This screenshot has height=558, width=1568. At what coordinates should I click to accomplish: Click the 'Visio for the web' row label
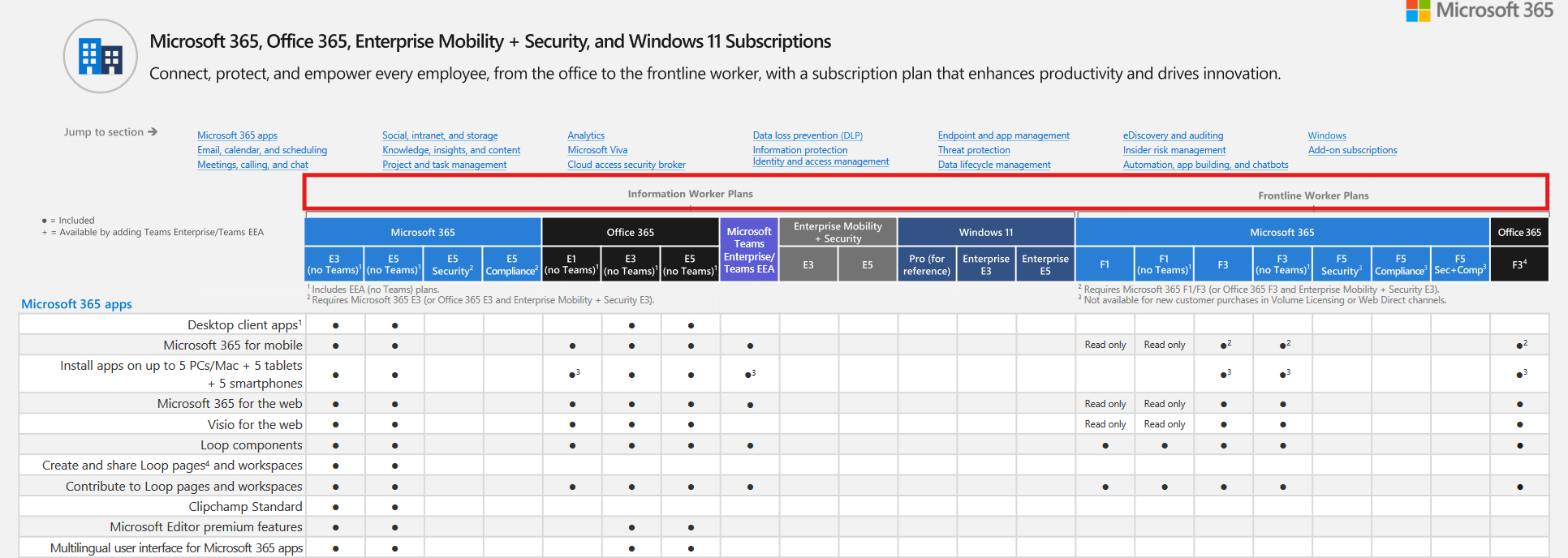[x=255, y=425]
